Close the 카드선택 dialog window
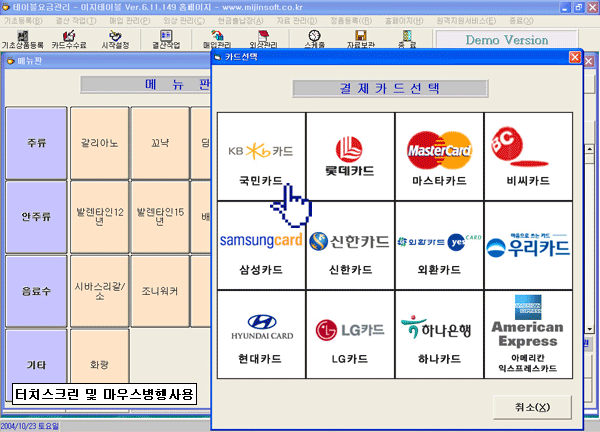Image resolution: width=600 pixels, height=432 pixels. click(x=575, y=57)
